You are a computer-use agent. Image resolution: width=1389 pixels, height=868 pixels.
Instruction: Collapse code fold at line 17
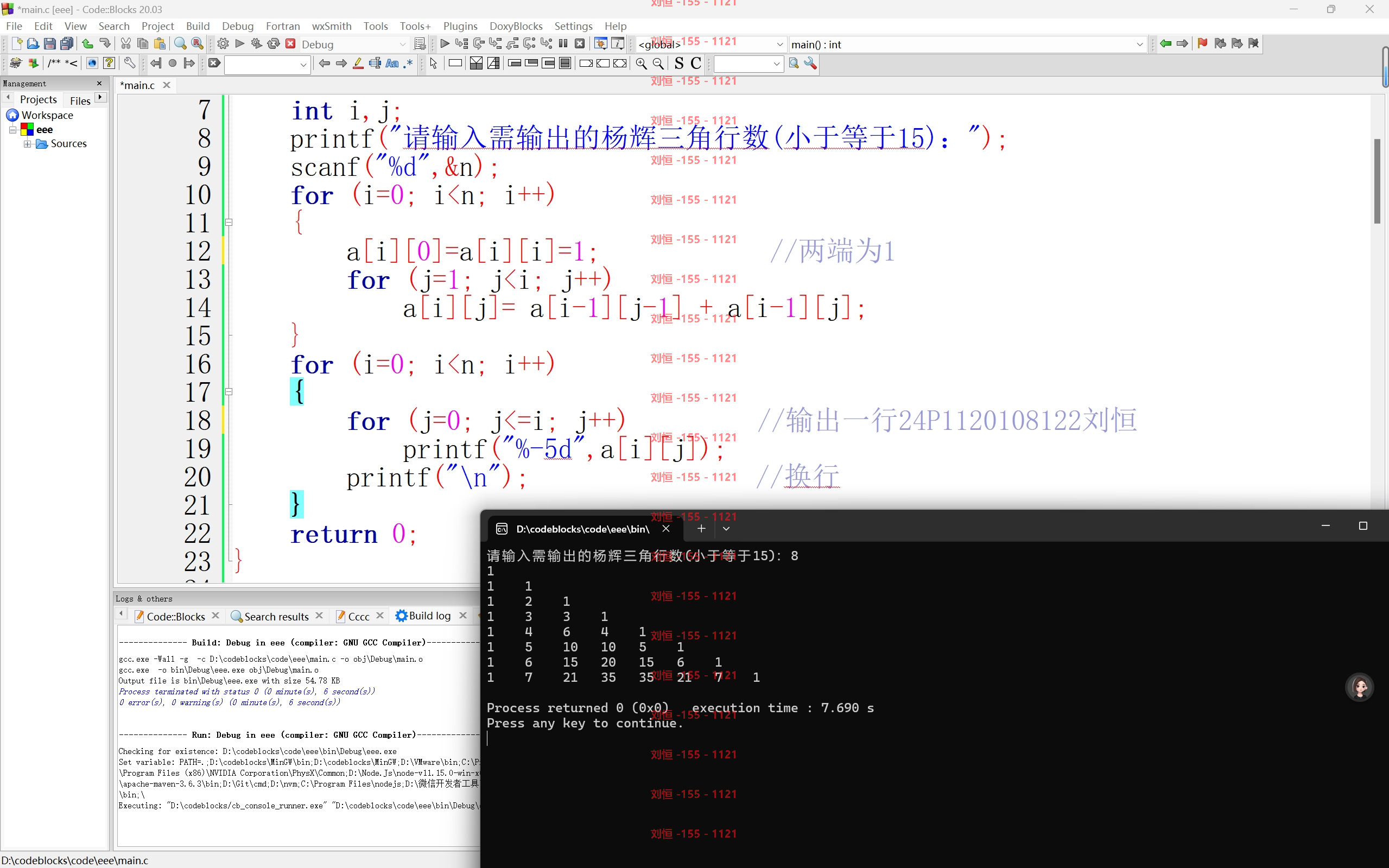(x=229, y=391)
